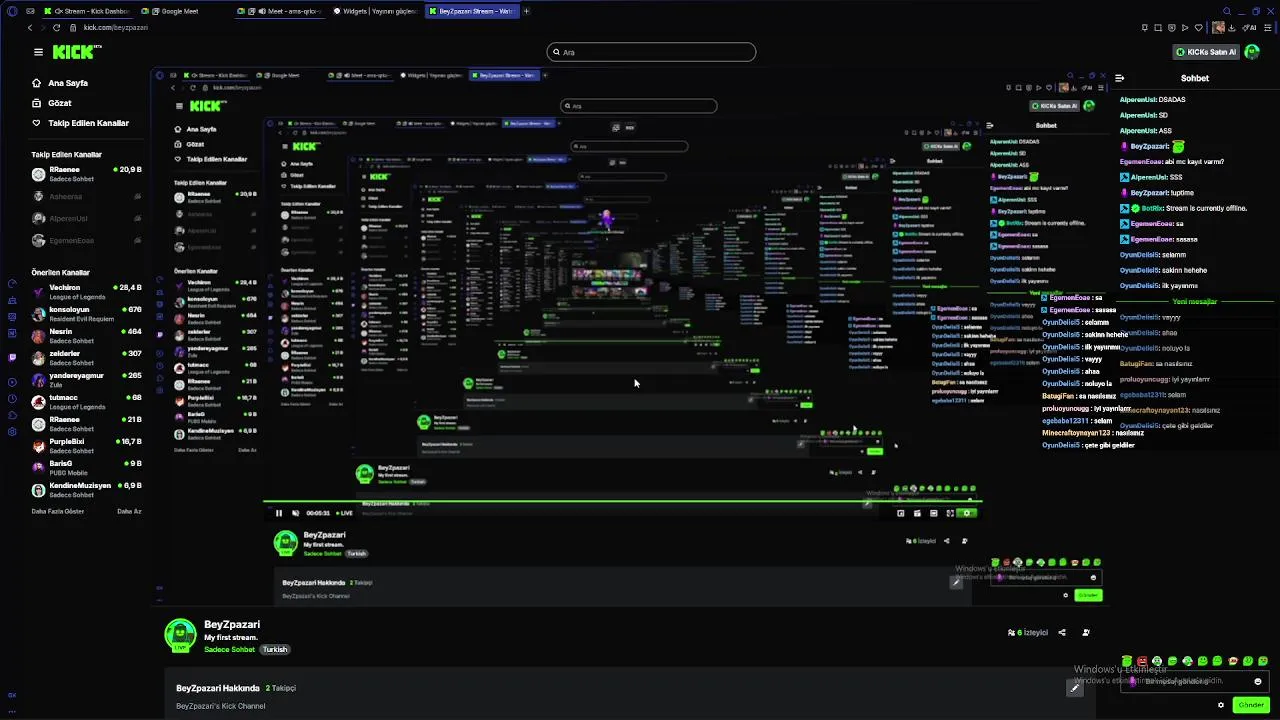
Task: Open the Vechiron League of Legends channel
Action: point(88,291)
